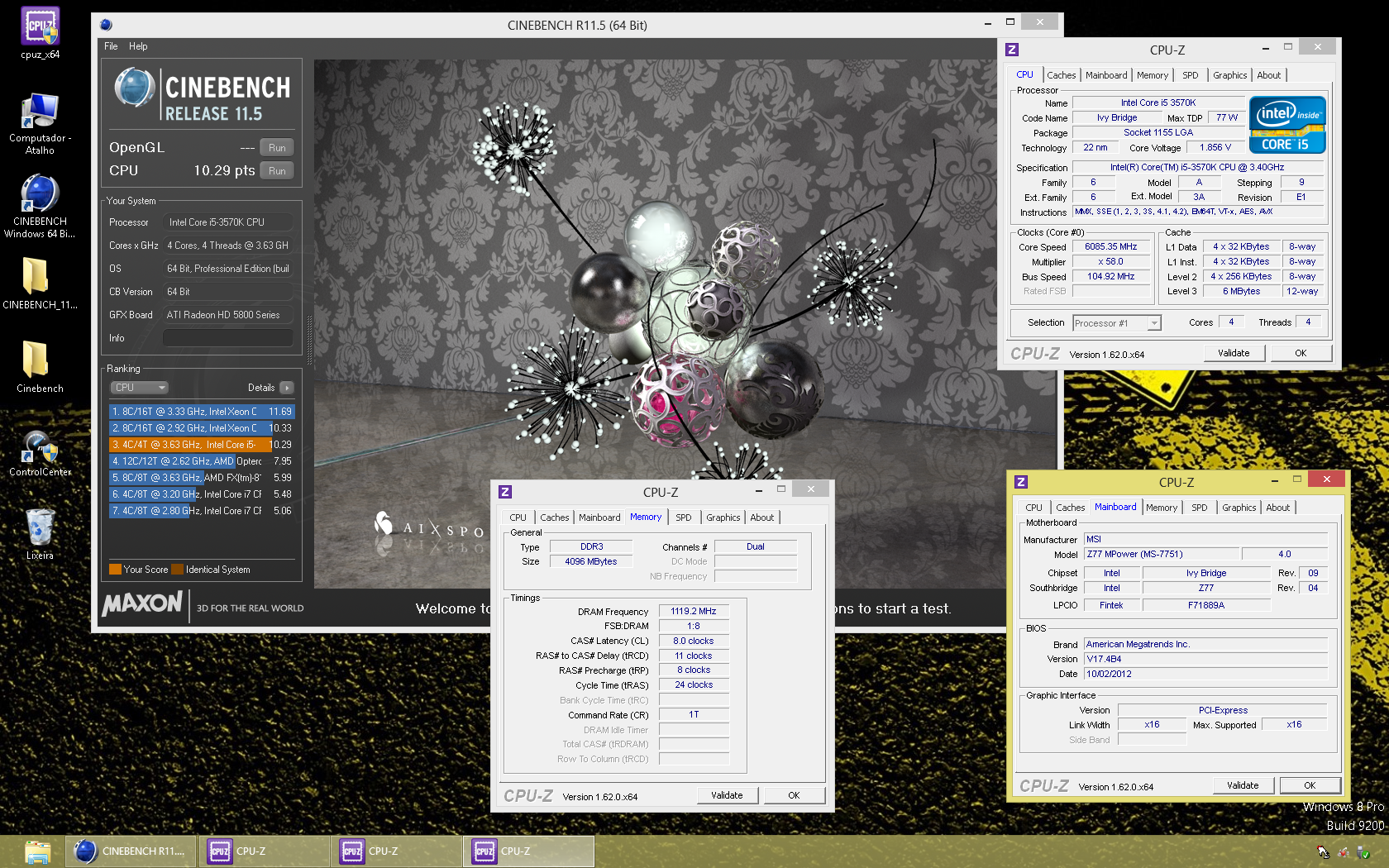The height and width of the screenshot is (868, 1389).
Task: Click OK in the CPU-Z Mainboard window
Action: tap(1310, 785)
